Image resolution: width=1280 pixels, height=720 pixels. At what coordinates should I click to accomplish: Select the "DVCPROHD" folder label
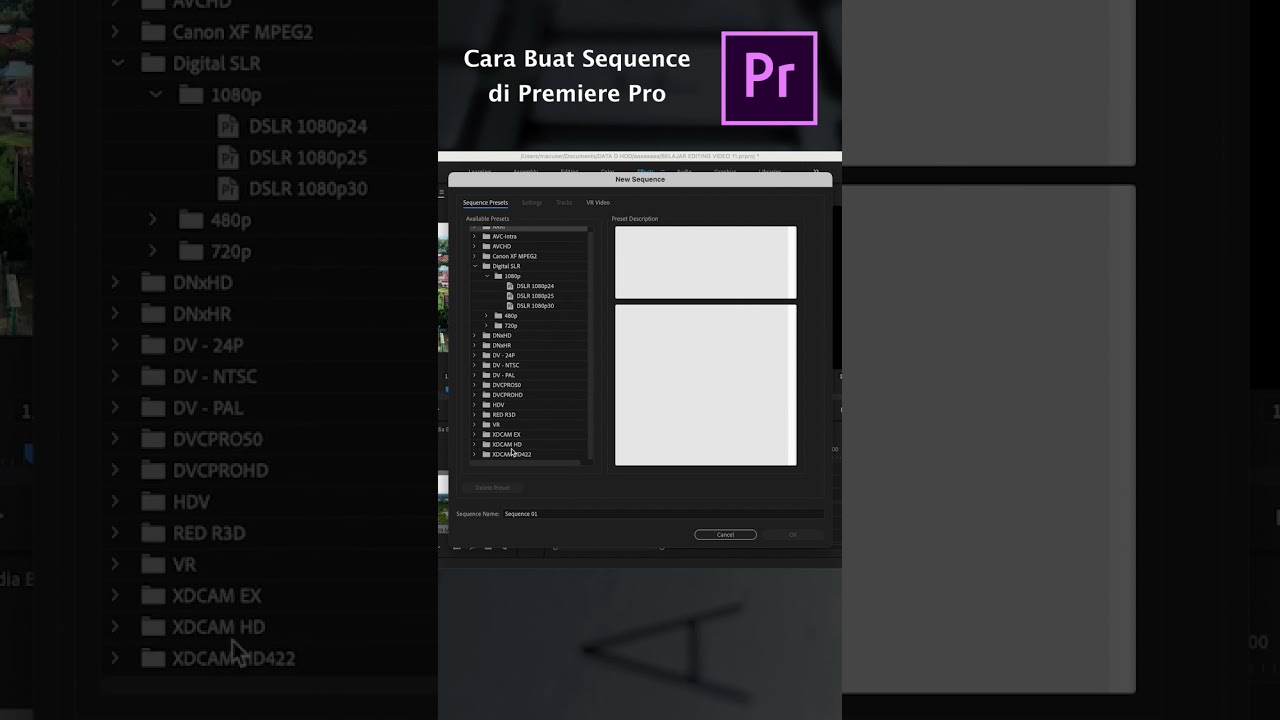pyautogui.click(x=507, y=395)
